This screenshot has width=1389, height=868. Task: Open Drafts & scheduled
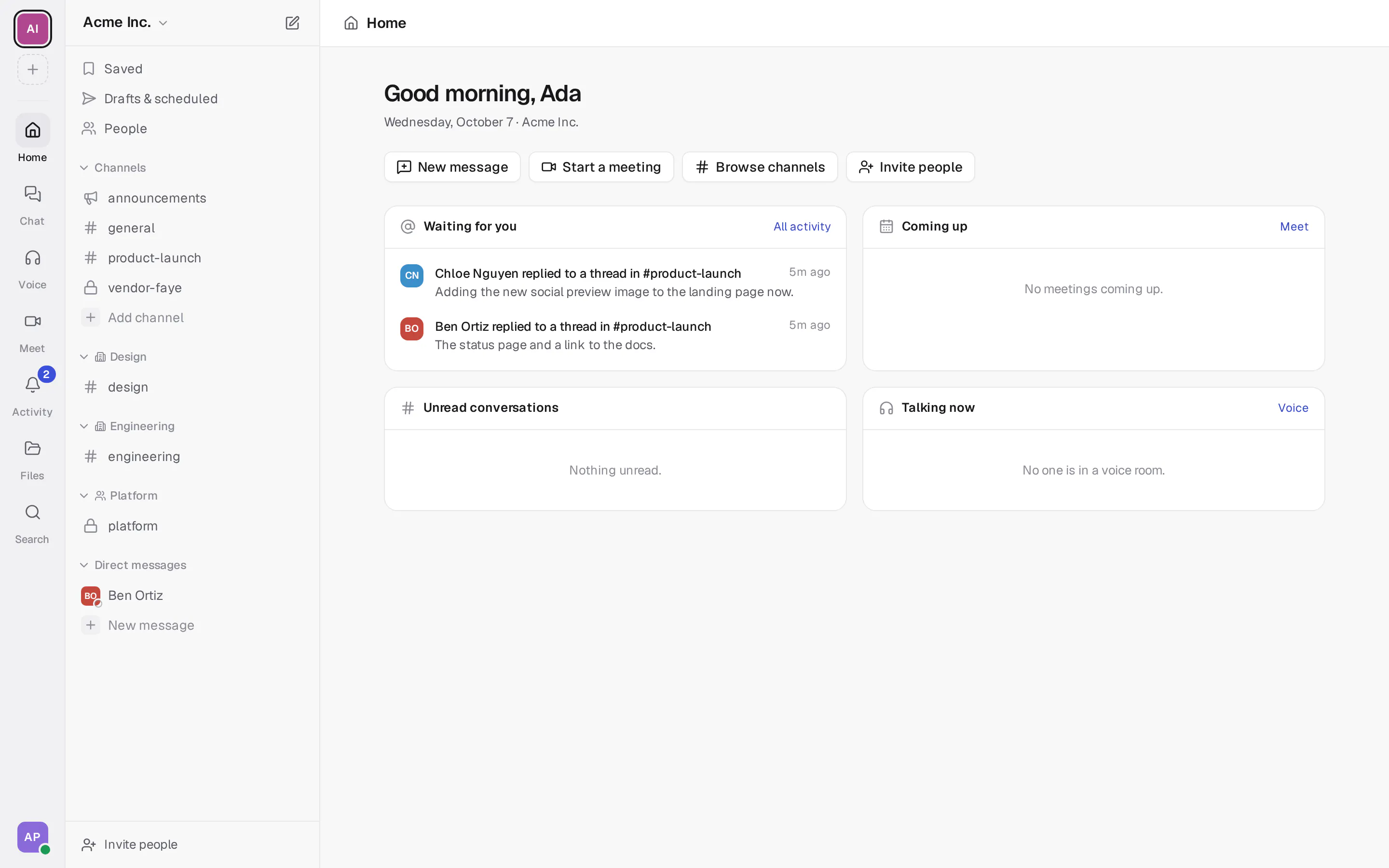tap(192, 98)
